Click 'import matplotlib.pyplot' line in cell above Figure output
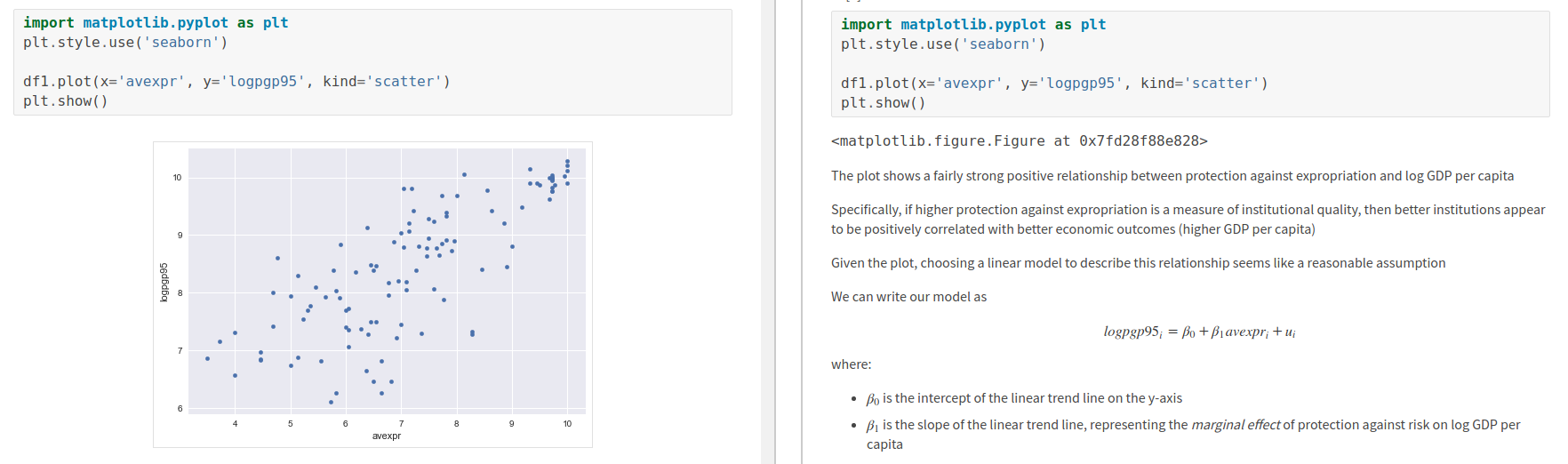 click(x=973, y=25)
